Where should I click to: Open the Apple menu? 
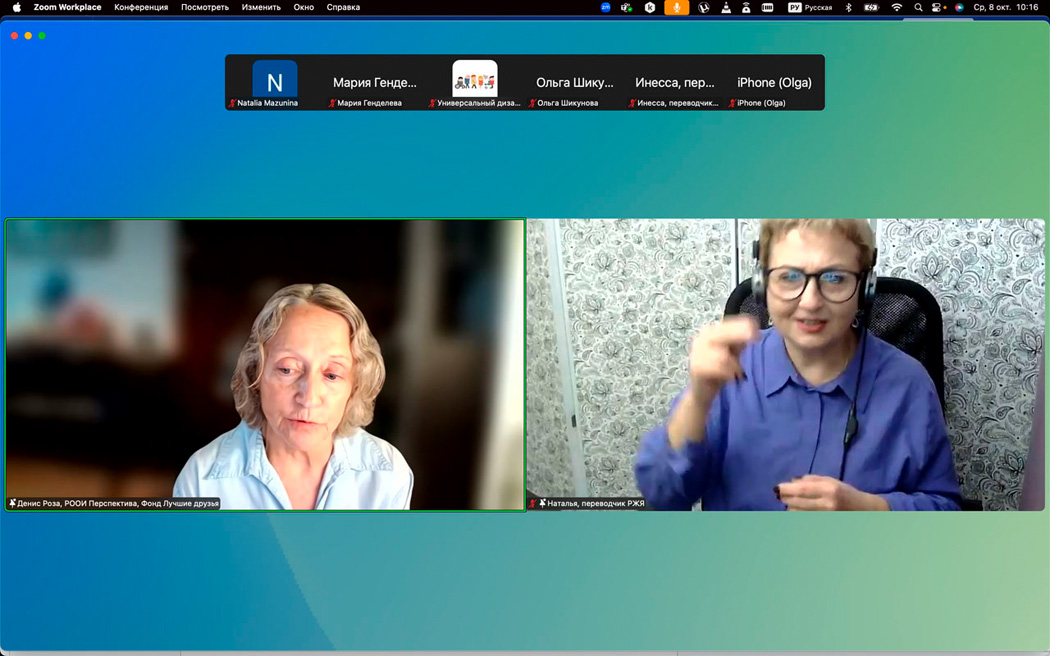pos(16,7)
